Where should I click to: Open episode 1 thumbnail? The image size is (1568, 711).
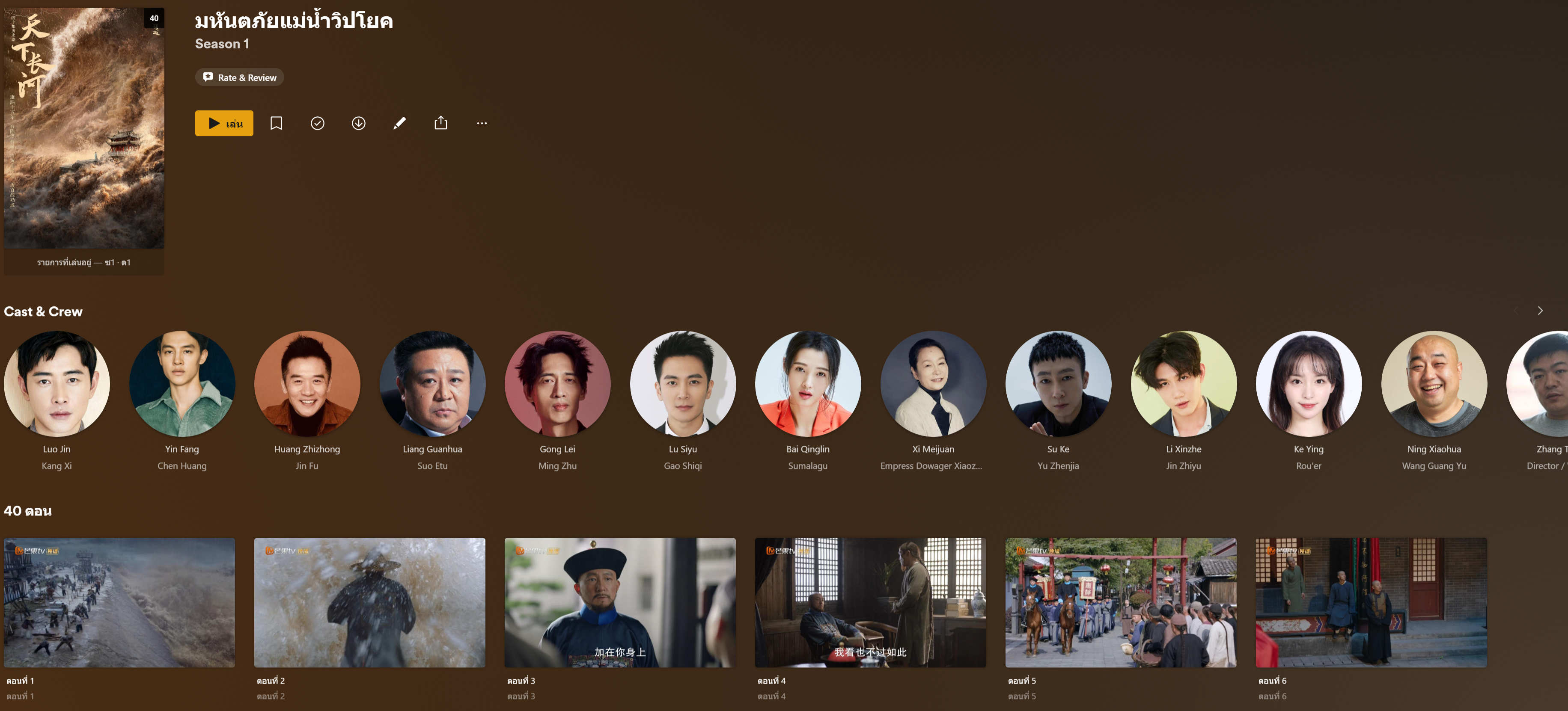point(119,602)
